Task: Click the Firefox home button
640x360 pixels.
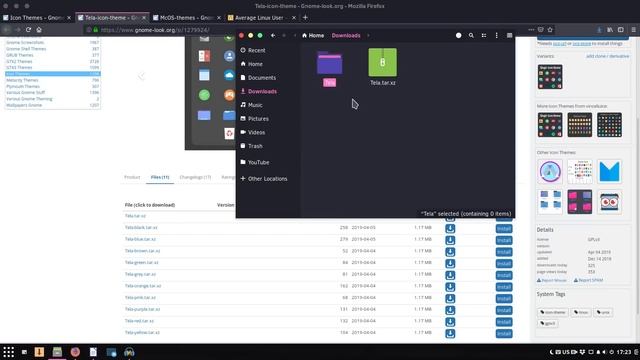Action: [x=39, y=29]
